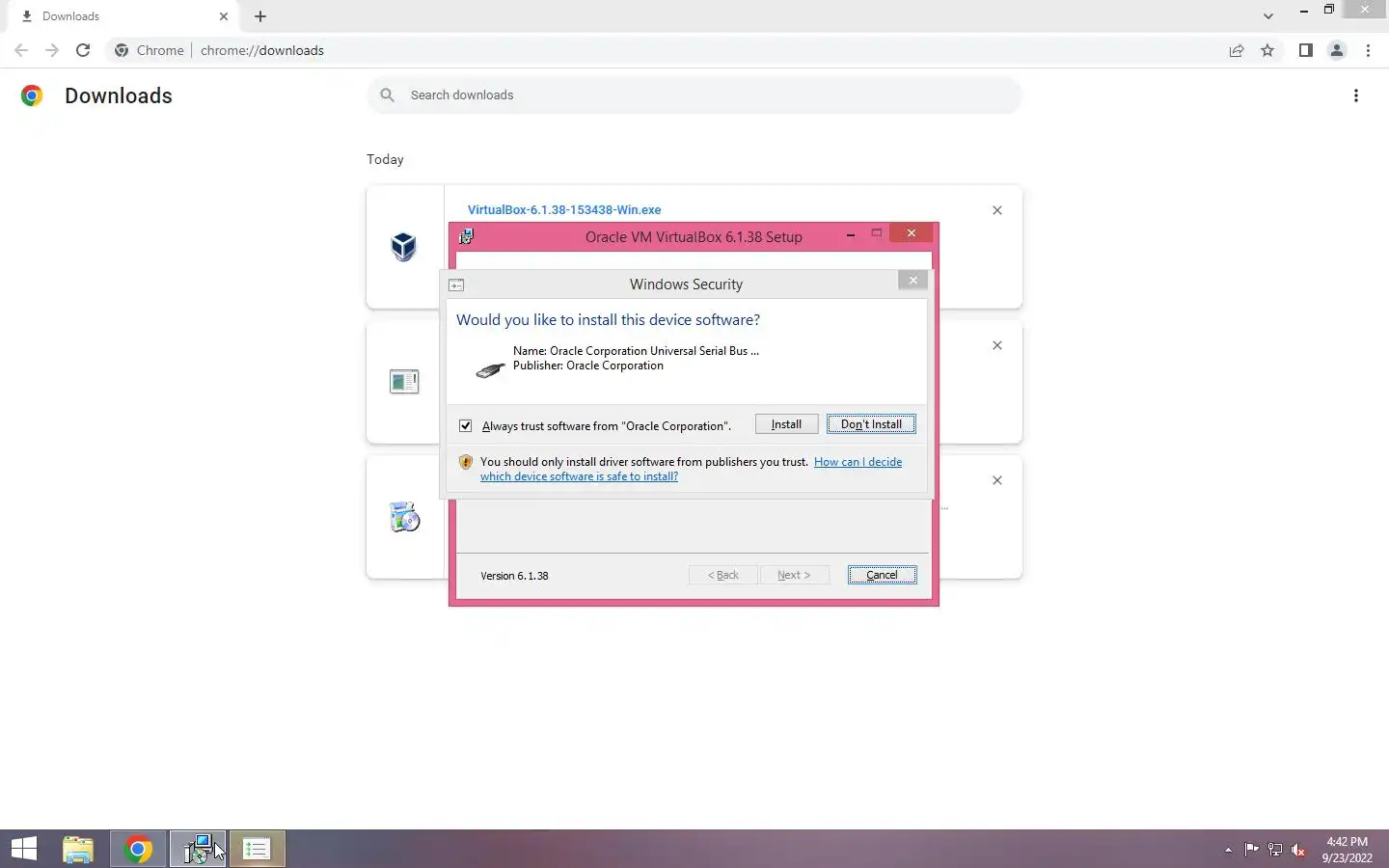
Task: Remove the VirtualBox download from the list
Action: (997, 210)
